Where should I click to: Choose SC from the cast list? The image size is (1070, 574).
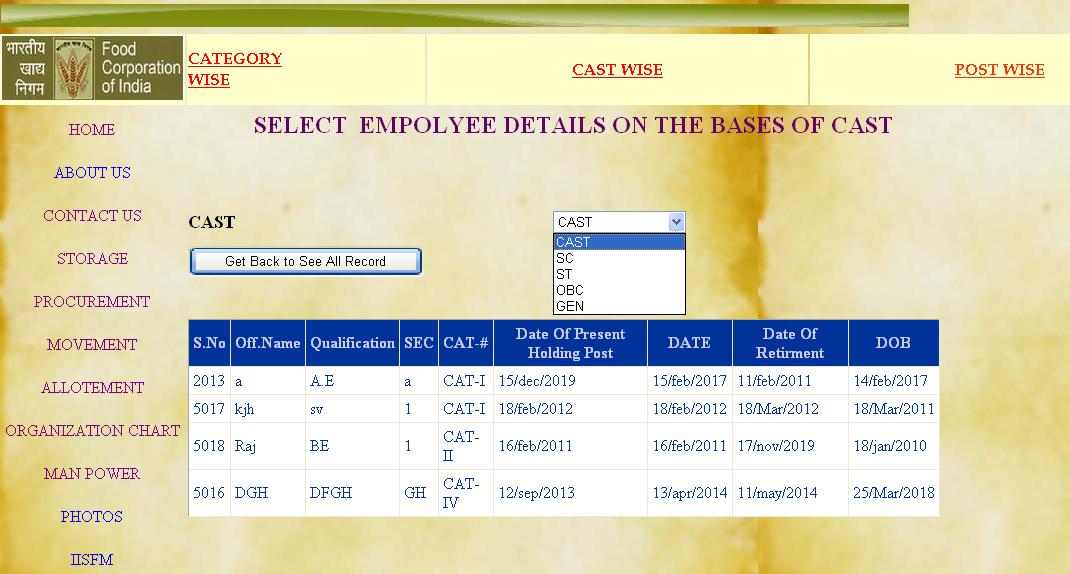[x=619, y=258]
